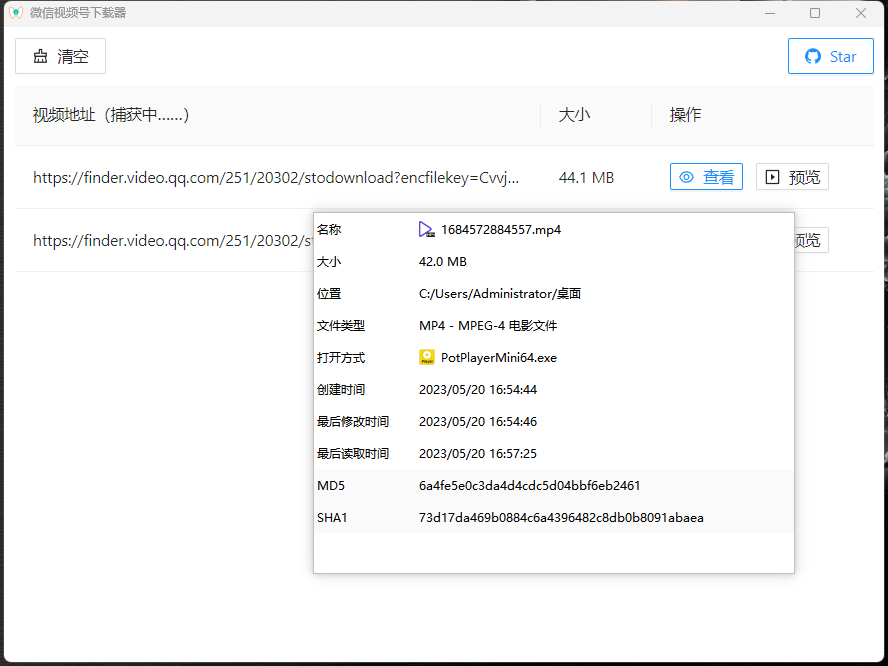The width and height of the screenshot is (888, 666).
Task: Open the GitHub Star button
Action: pos(830,56)
